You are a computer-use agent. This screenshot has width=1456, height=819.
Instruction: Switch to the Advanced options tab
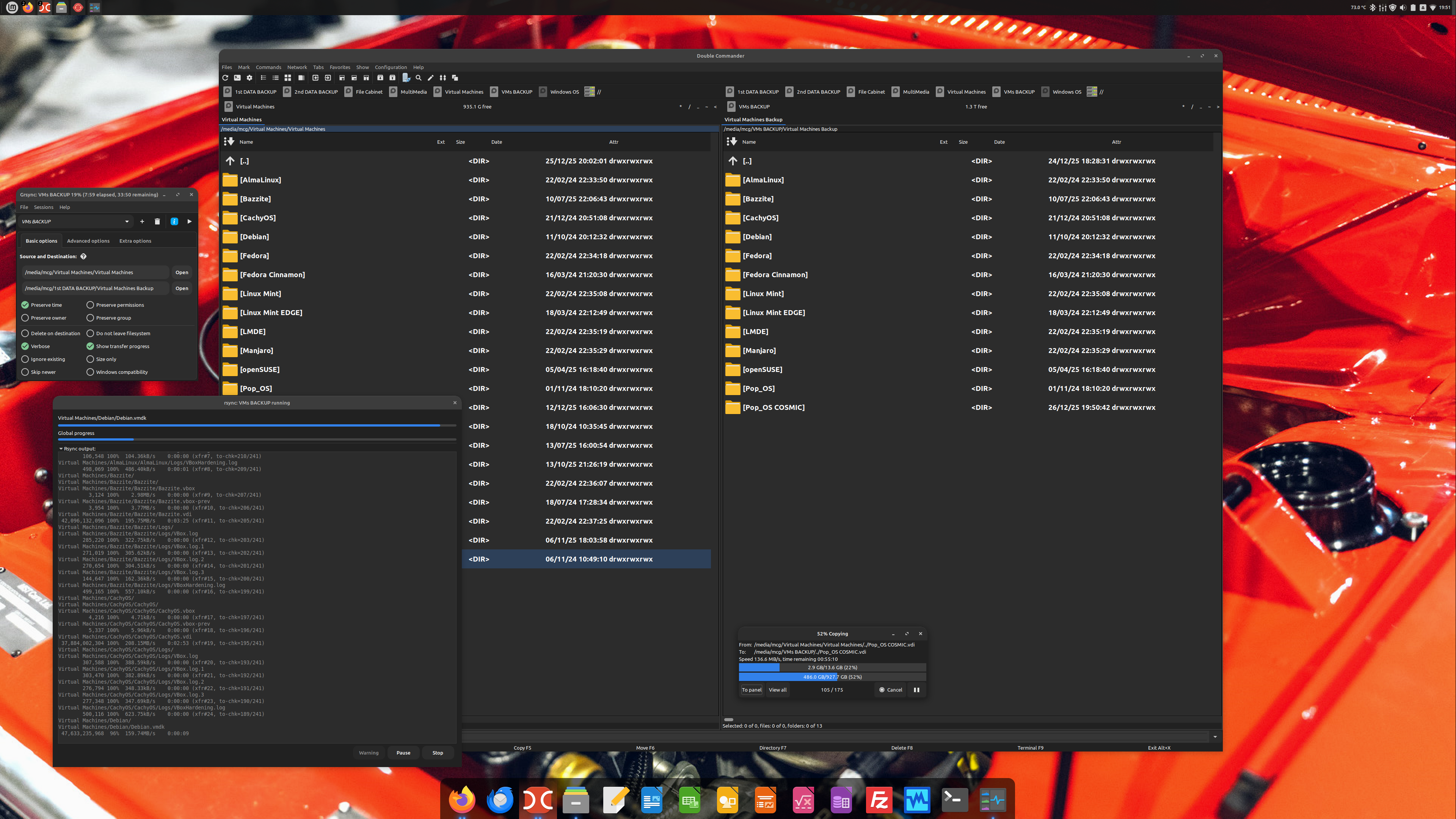88,241
